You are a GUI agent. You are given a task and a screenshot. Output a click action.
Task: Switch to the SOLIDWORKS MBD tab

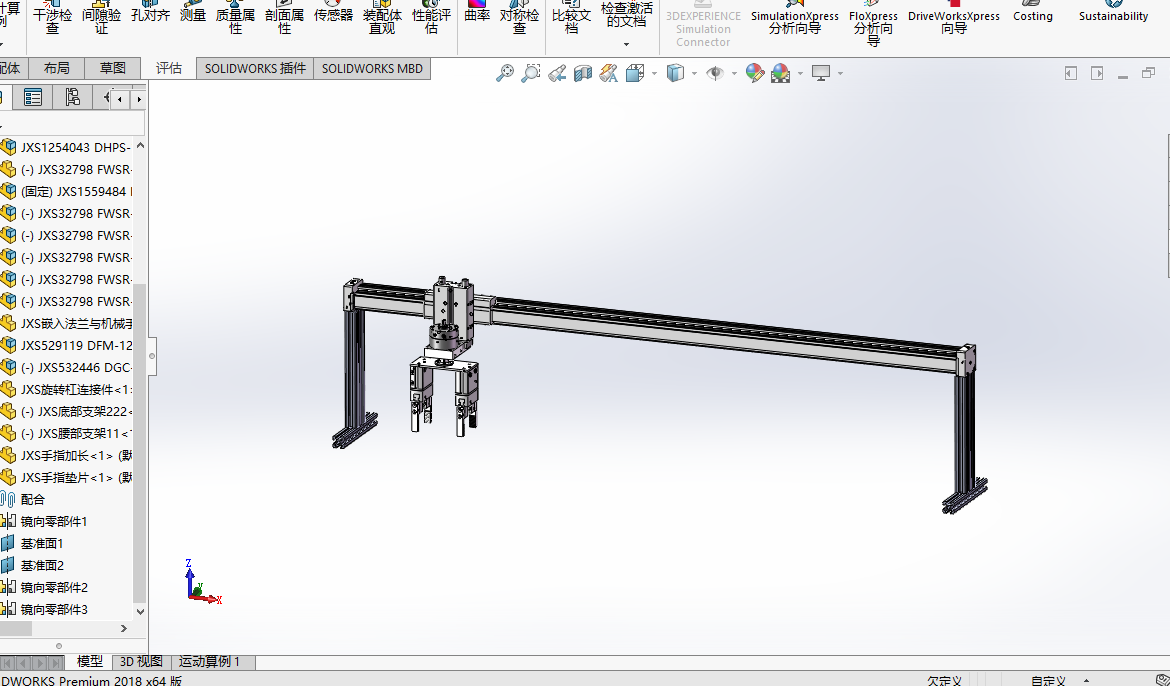(372, 68)
